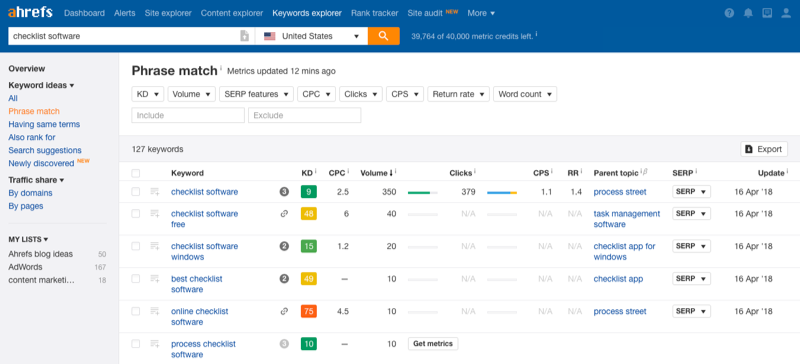Check the process checklist software row checkbox
This screenshot has height=364, width=800.
tap(136, 344)
